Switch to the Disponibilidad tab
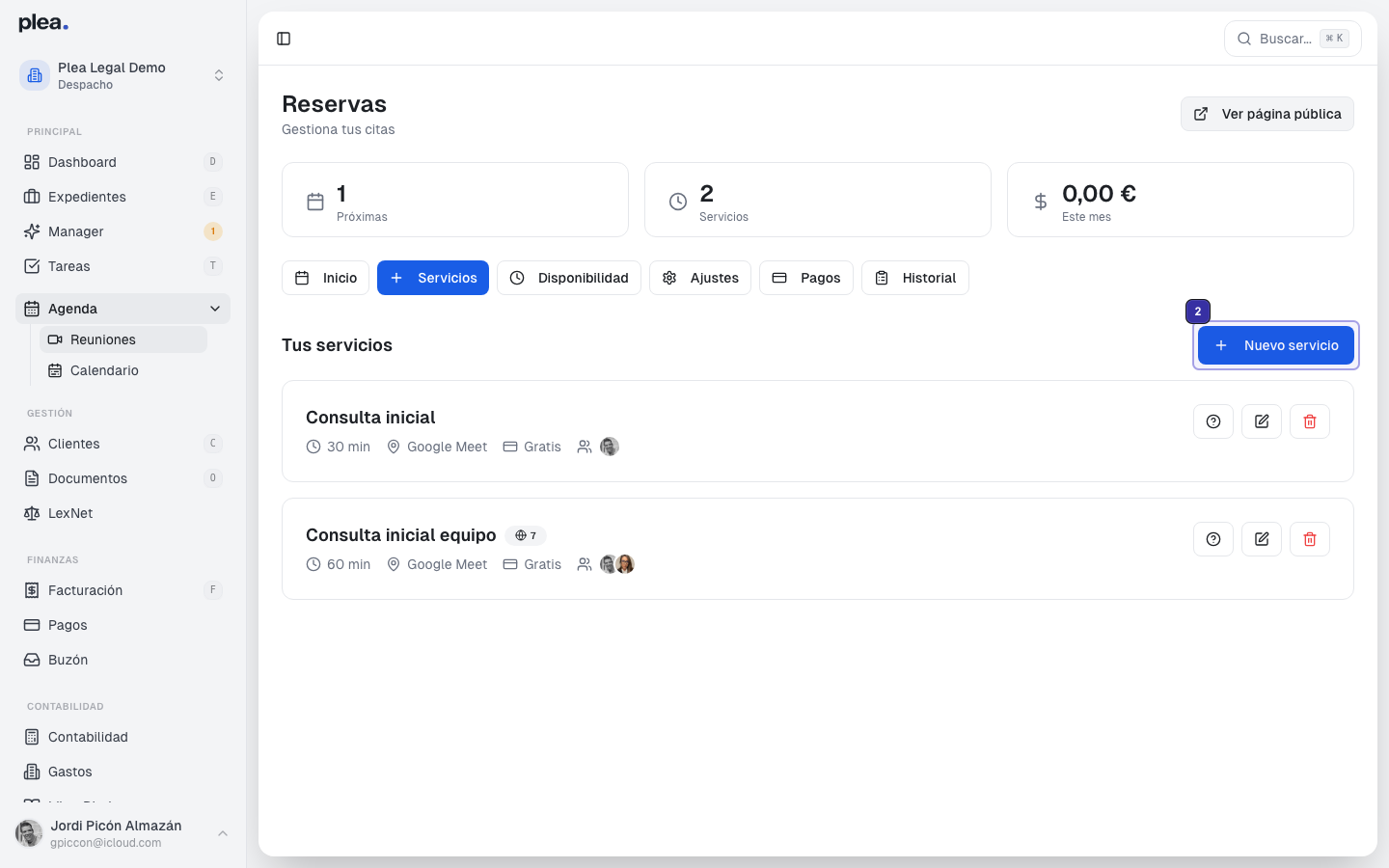Viewport: 1389px width, 868px height. pos(569,278)
